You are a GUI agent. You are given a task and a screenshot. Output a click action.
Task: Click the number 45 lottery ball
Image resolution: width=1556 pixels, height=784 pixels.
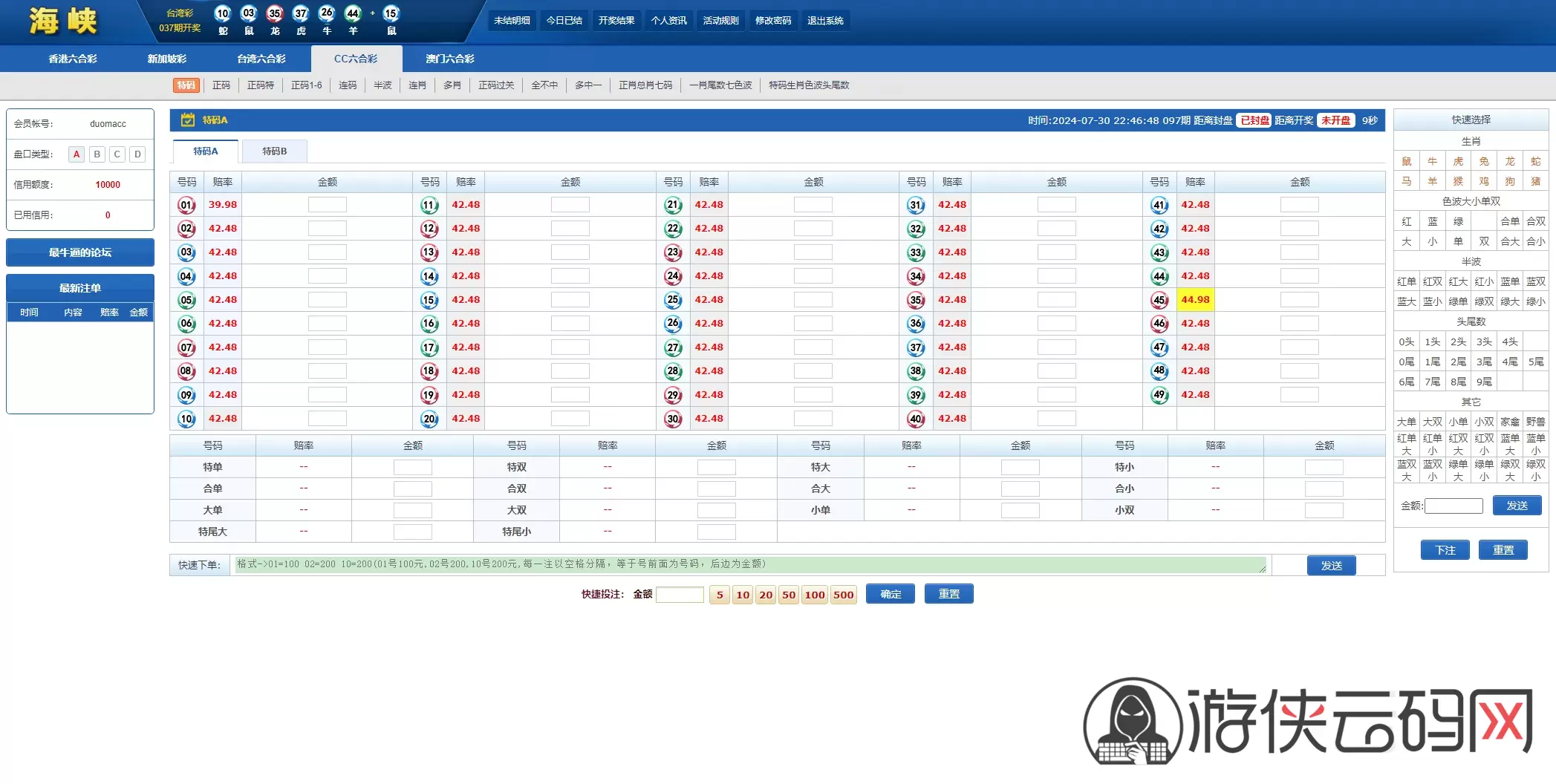pyautogui.click(x=1159, y=300)
